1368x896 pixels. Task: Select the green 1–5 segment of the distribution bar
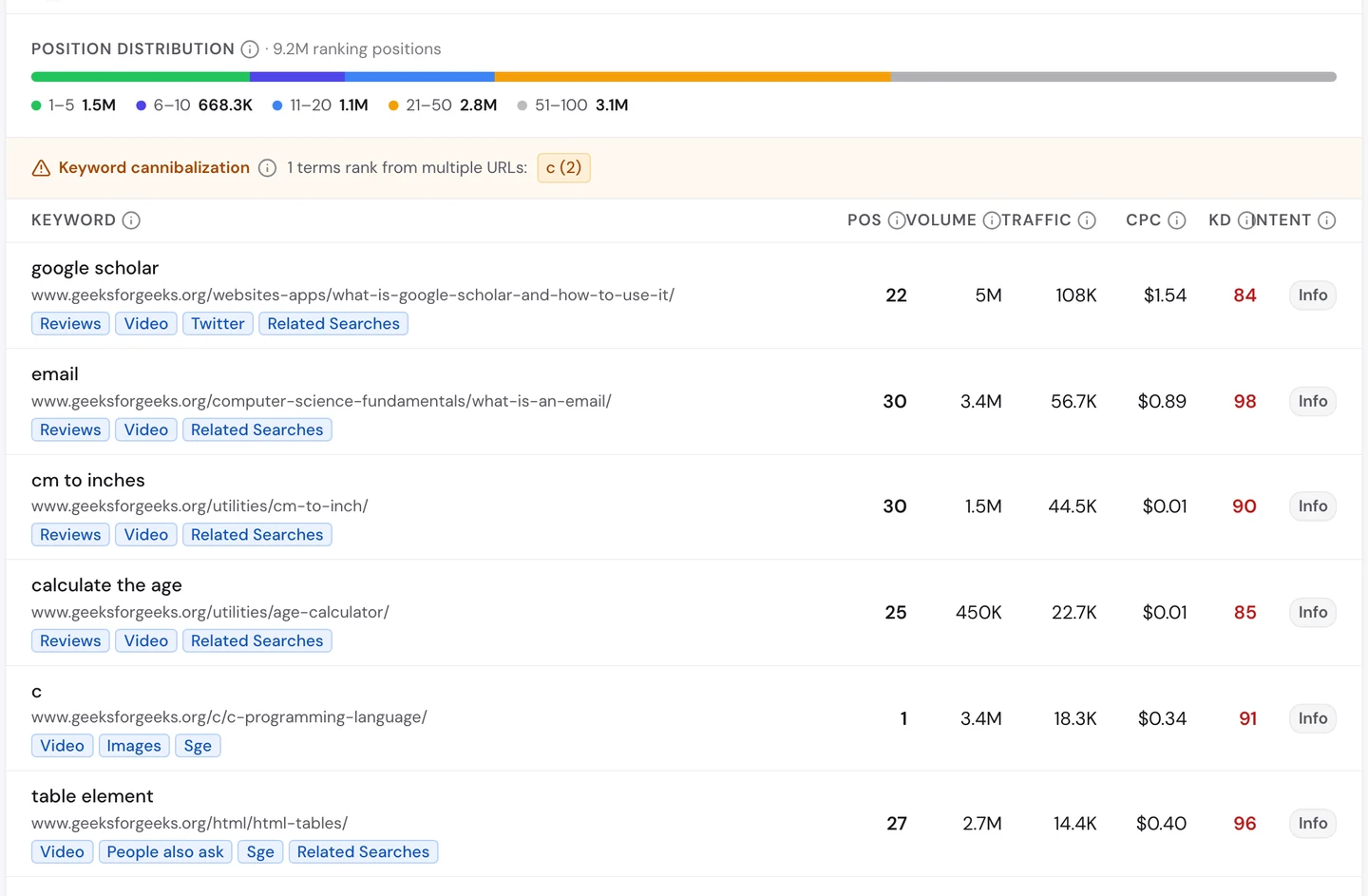[x=141, y=77]
